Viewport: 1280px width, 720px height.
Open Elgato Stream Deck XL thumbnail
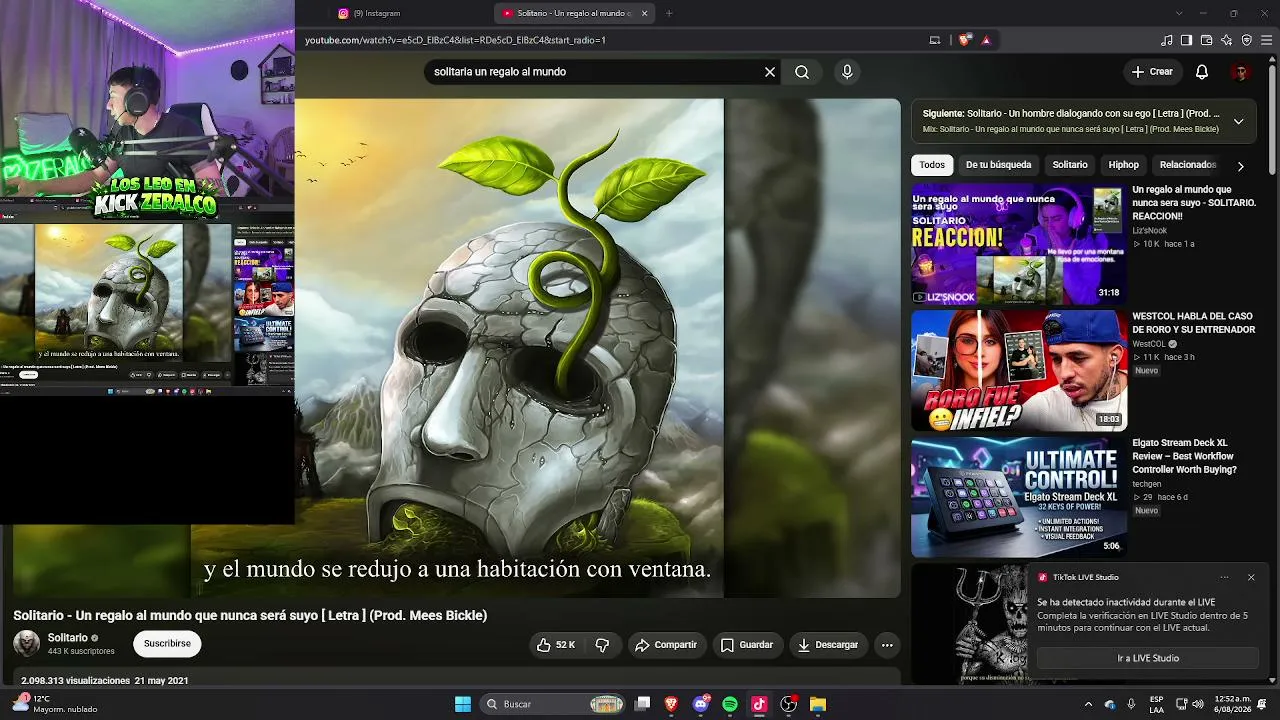click(x=1018, y=497)
